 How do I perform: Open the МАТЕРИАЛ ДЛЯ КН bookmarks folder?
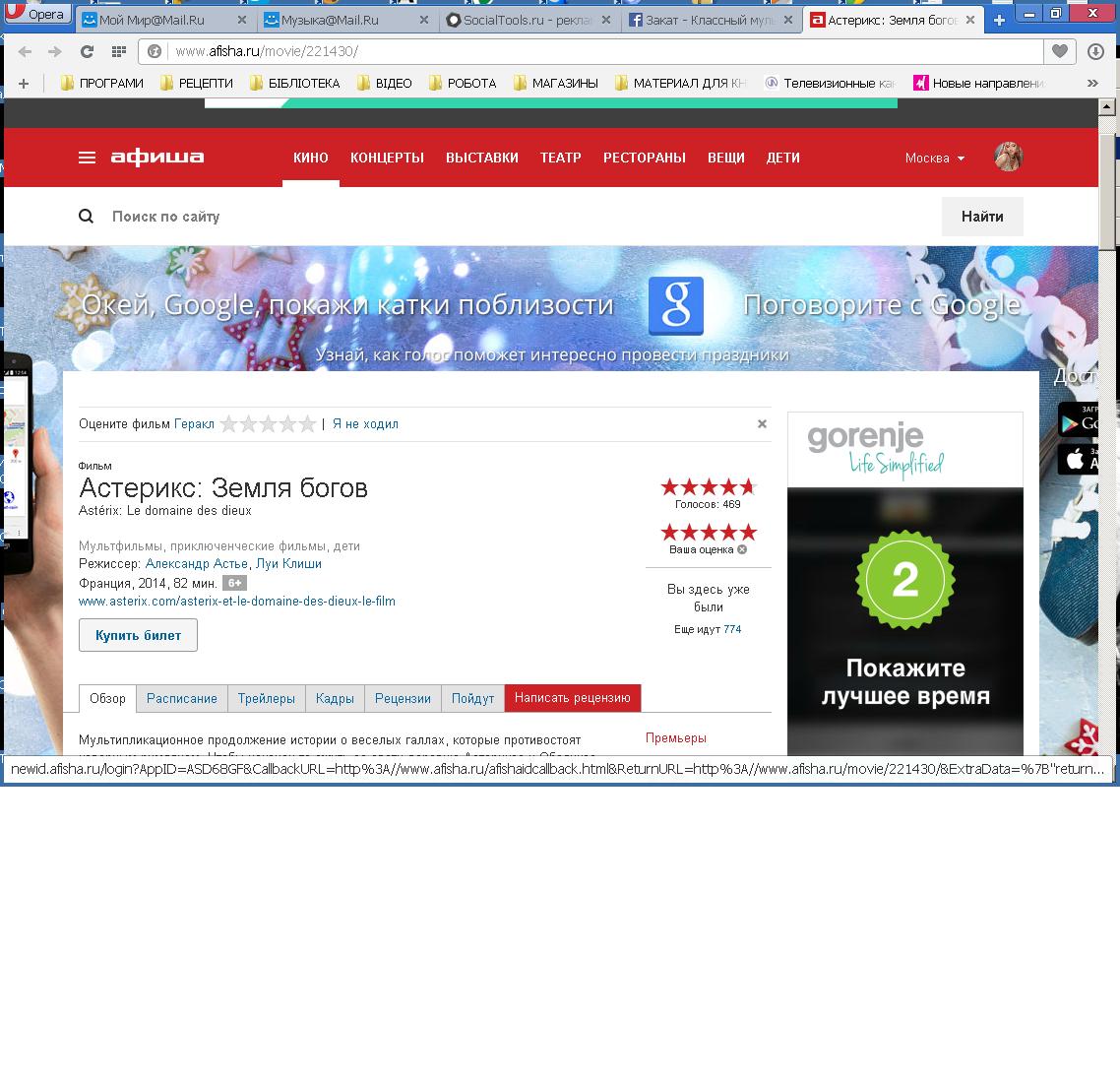(x=681, y=84)
